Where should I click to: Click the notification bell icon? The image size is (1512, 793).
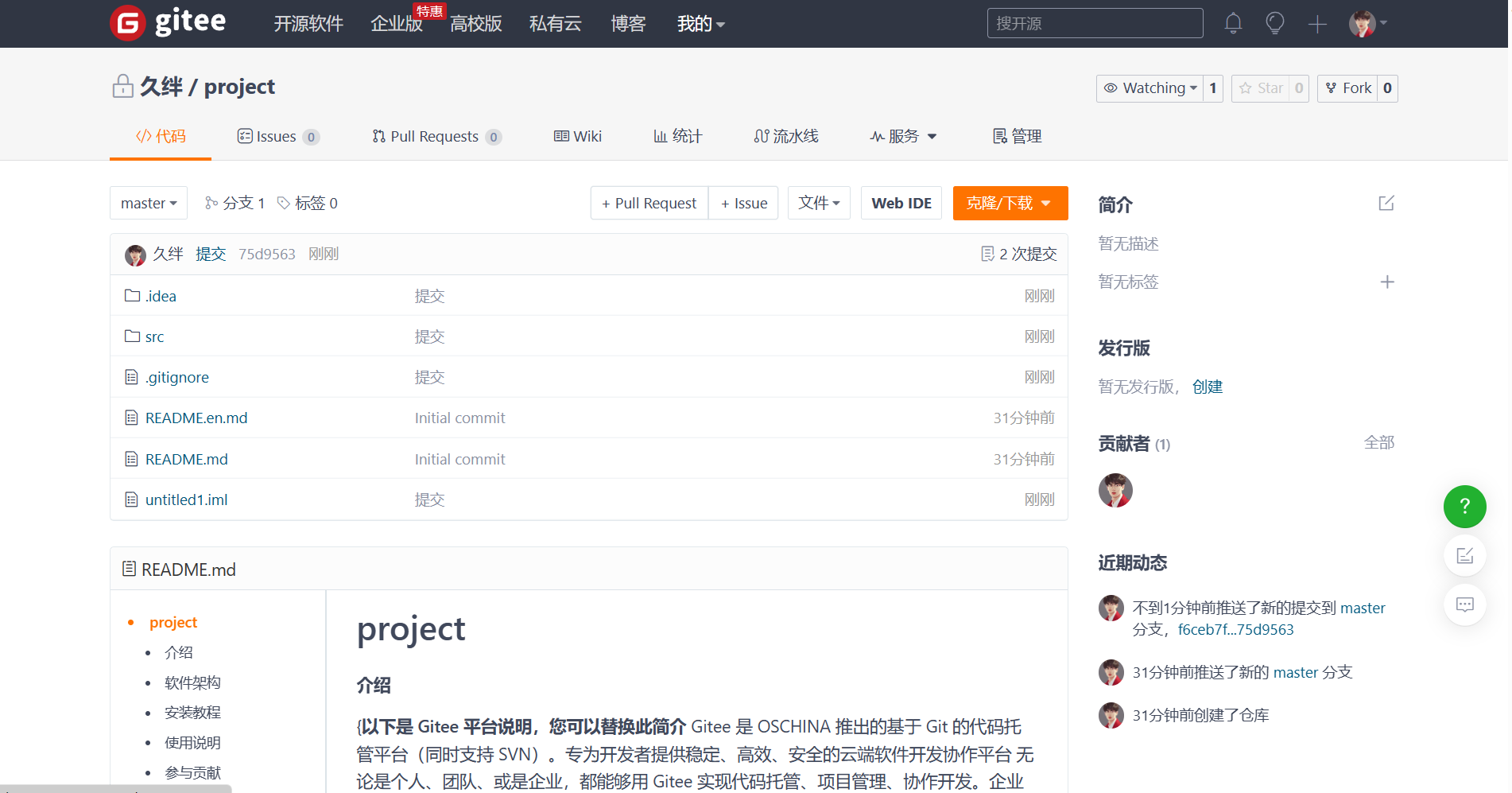(x=1233, y=23)
